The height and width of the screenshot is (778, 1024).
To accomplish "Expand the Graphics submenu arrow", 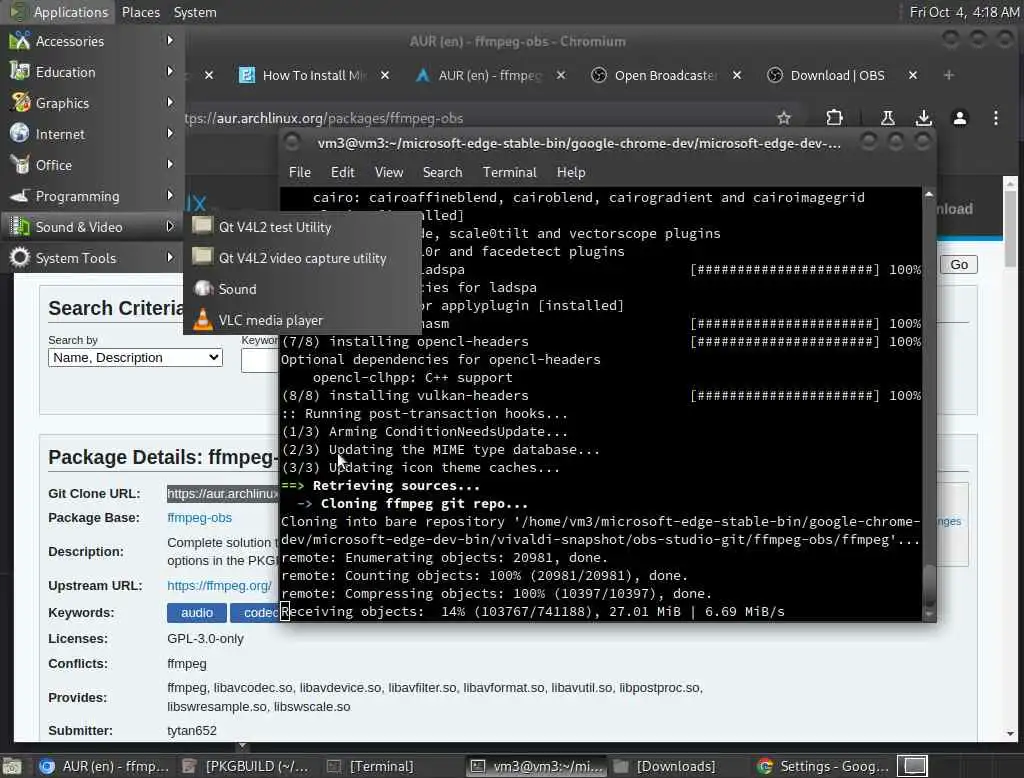I will click(x=170, y=103).
